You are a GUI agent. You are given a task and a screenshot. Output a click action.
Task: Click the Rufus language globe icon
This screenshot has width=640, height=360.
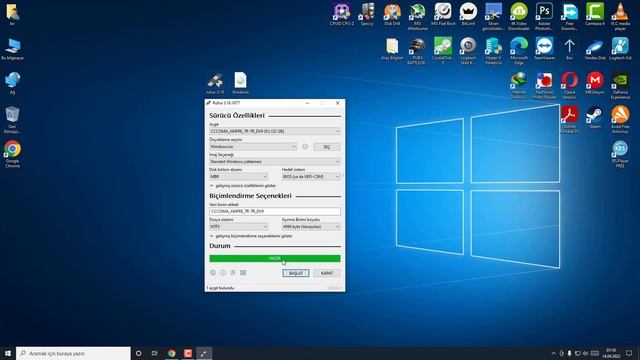213,273
